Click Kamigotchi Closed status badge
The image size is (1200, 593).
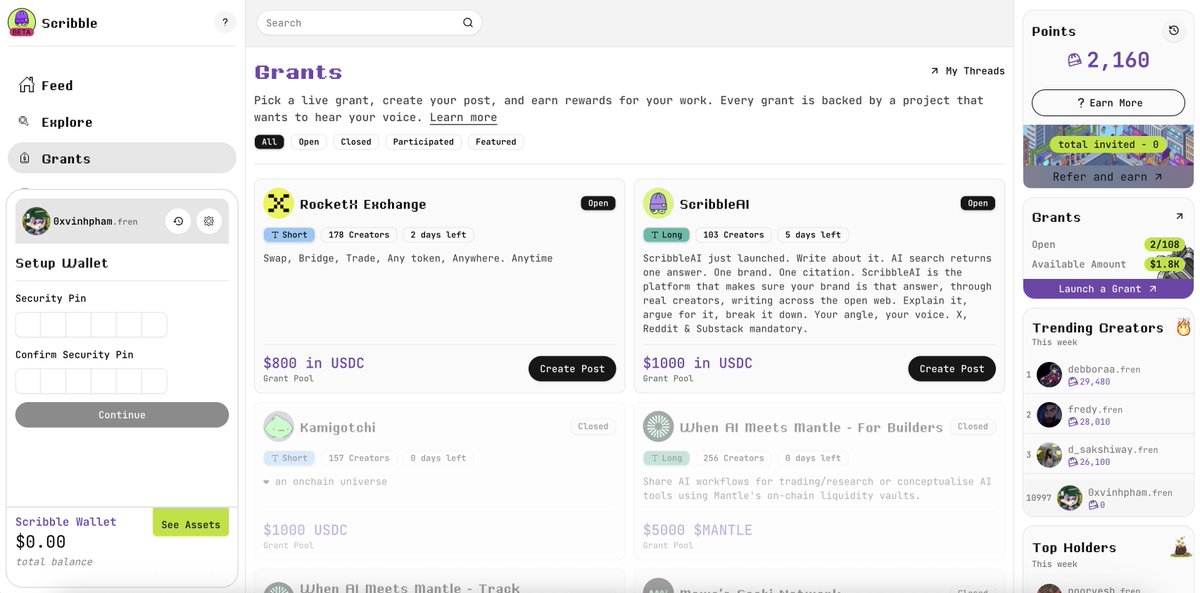pyautogui.click(x=593, y=426)
